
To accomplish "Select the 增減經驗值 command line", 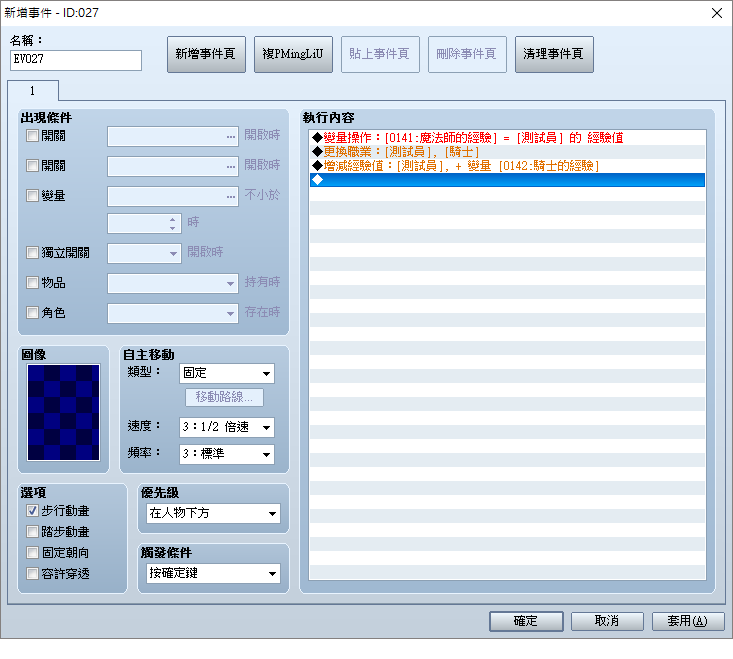I will (507, 166).
